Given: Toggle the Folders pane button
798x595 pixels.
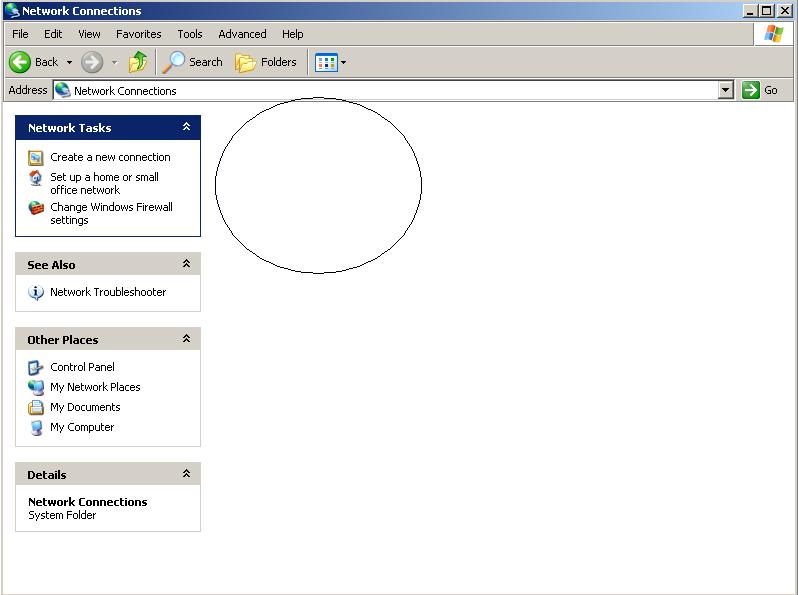Looking at the screenshot, I should click(266, 62).
